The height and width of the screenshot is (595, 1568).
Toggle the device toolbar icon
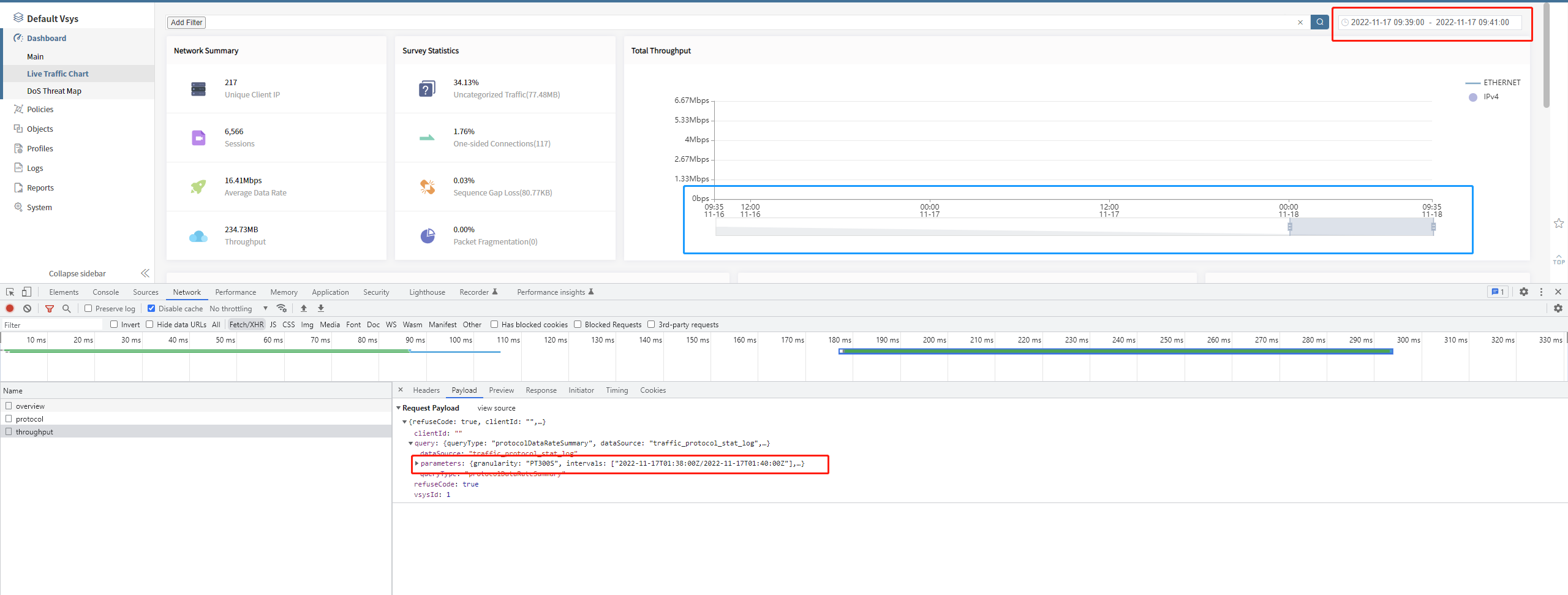pos(26,292)
